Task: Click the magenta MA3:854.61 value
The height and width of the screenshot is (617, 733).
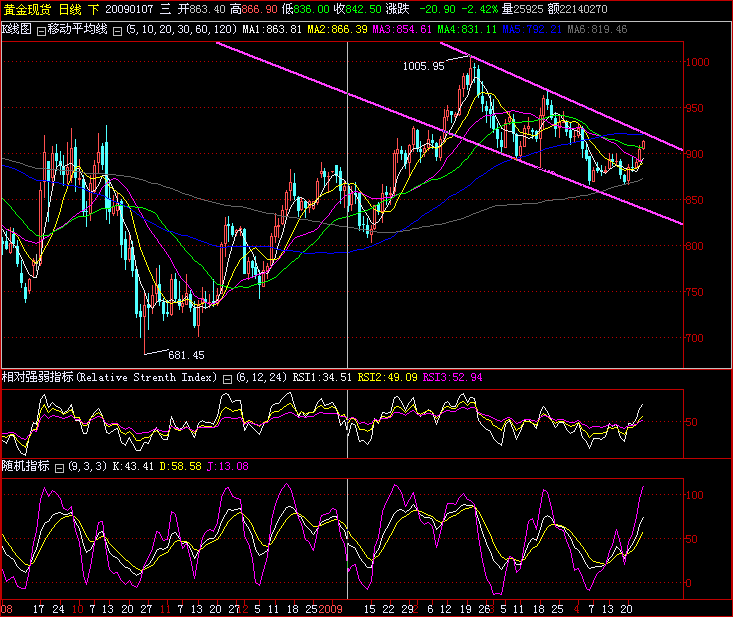Action: pyautogui.click(x=402, y=29)
